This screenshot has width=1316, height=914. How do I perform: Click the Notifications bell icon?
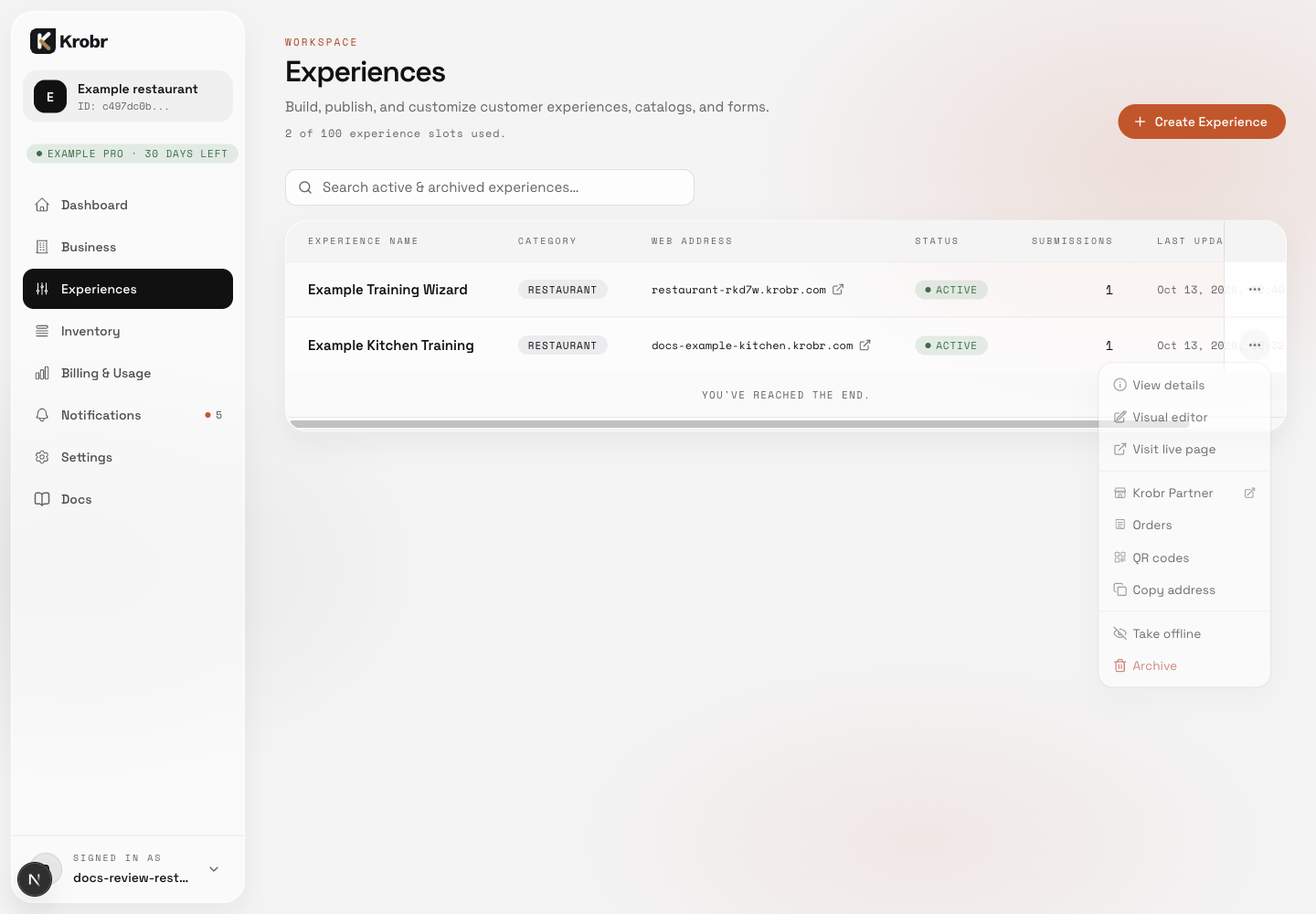point(42,415)
